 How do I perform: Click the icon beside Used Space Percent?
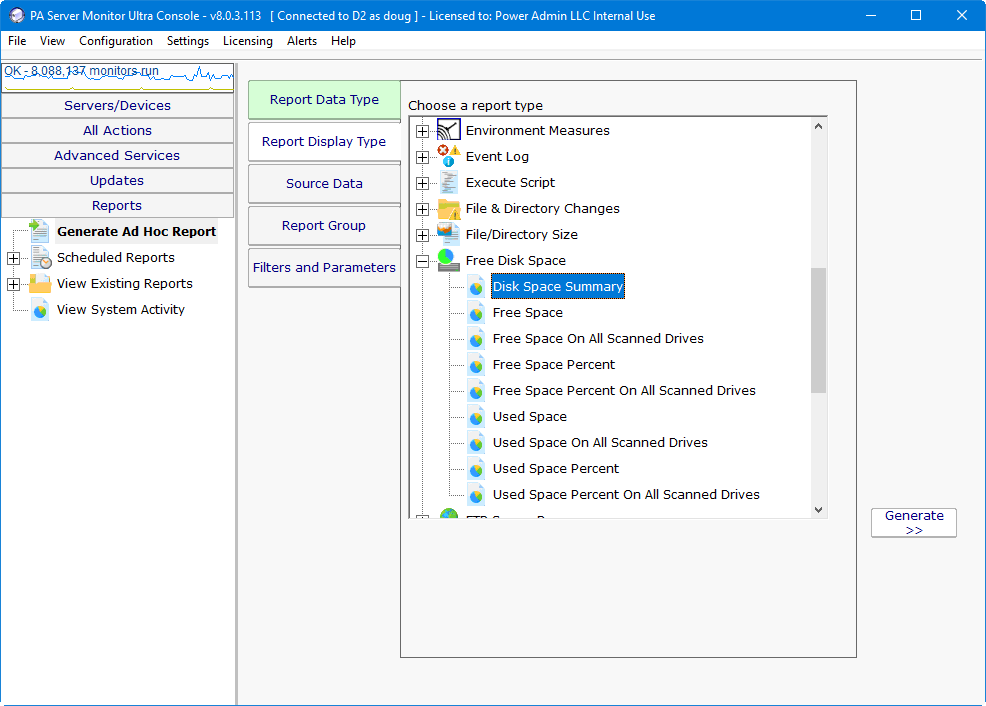[476, 469]
